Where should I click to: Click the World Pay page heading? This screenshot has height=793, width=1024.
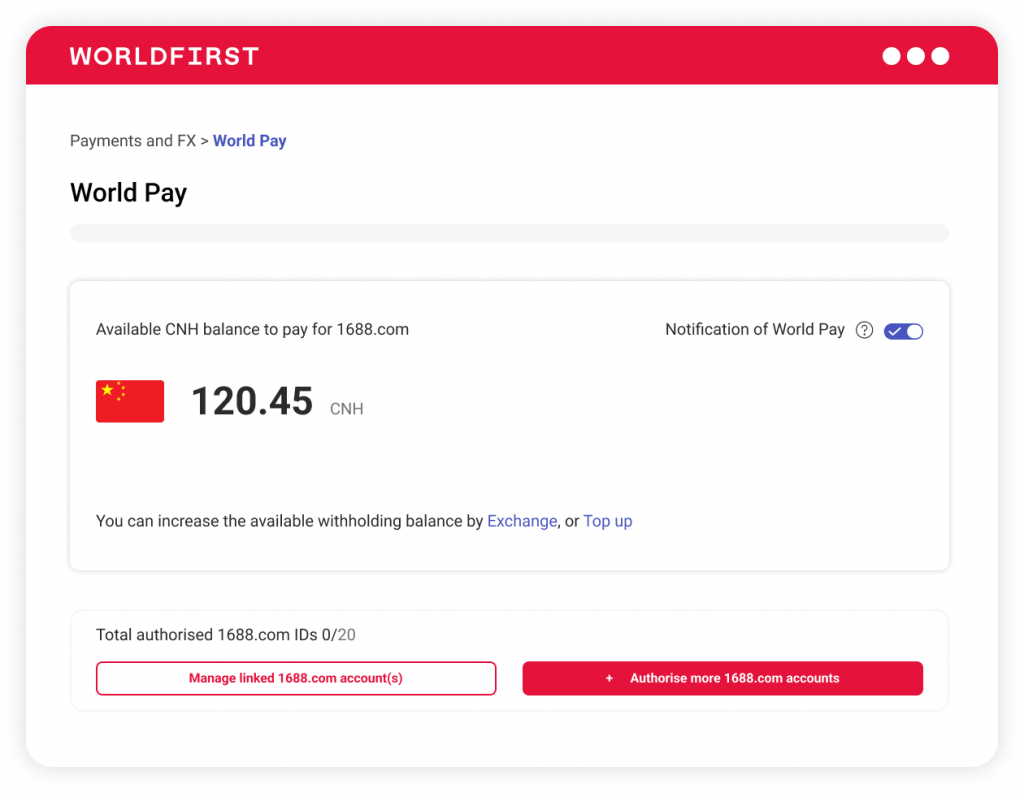(x=128, y=192)
